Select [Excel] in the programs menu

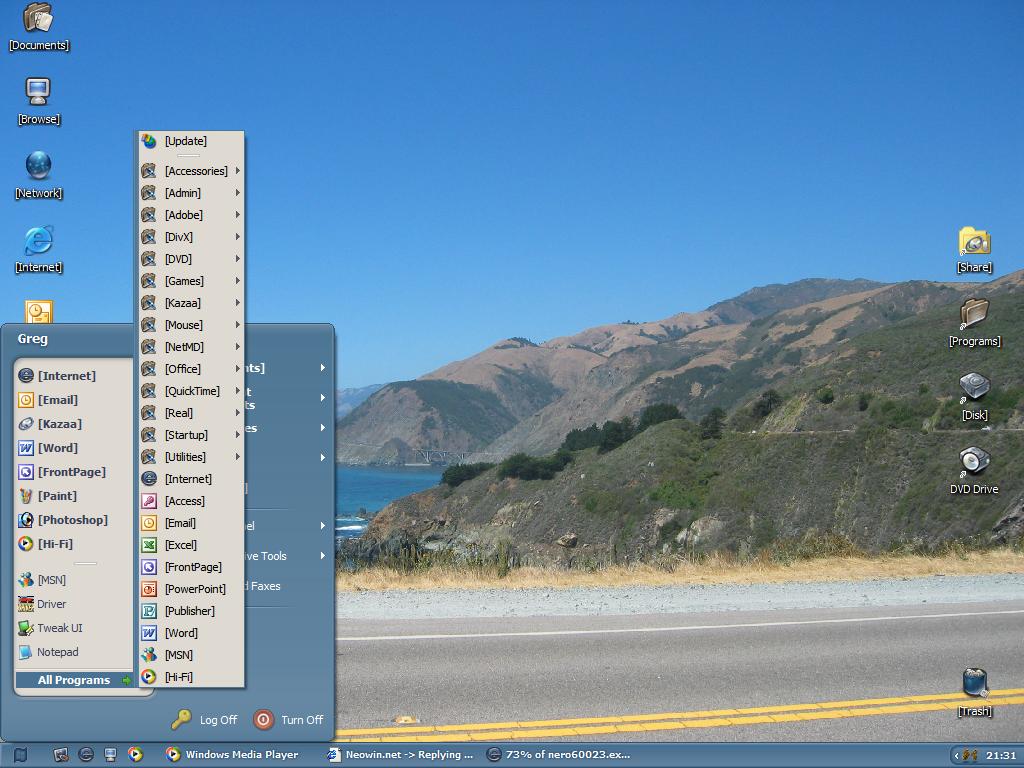tap(191, 545)
